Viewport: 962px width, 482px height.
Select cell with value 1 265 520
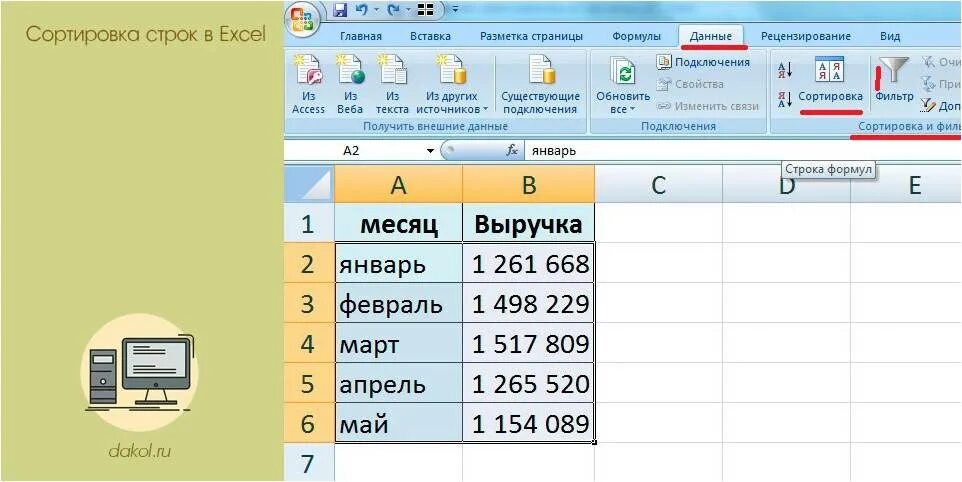pos(529,383)
